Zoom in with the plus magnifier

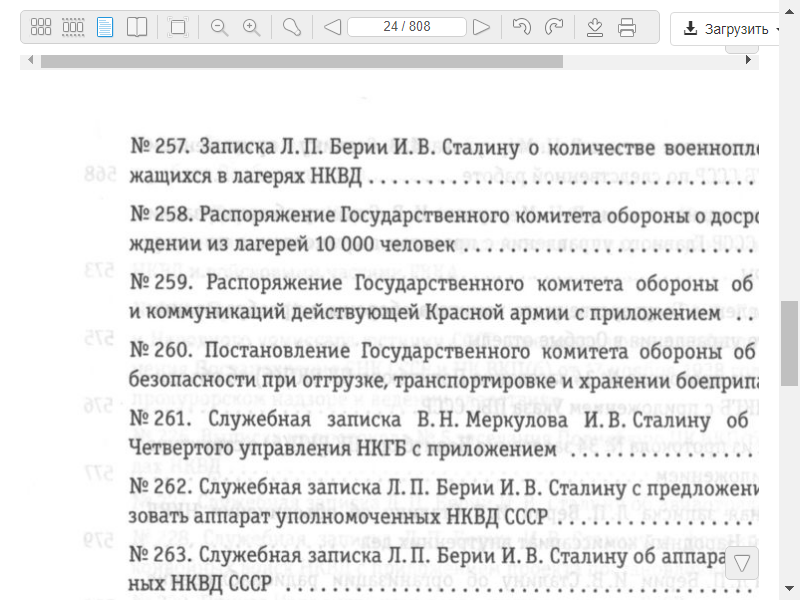click(x=251, y=27)
